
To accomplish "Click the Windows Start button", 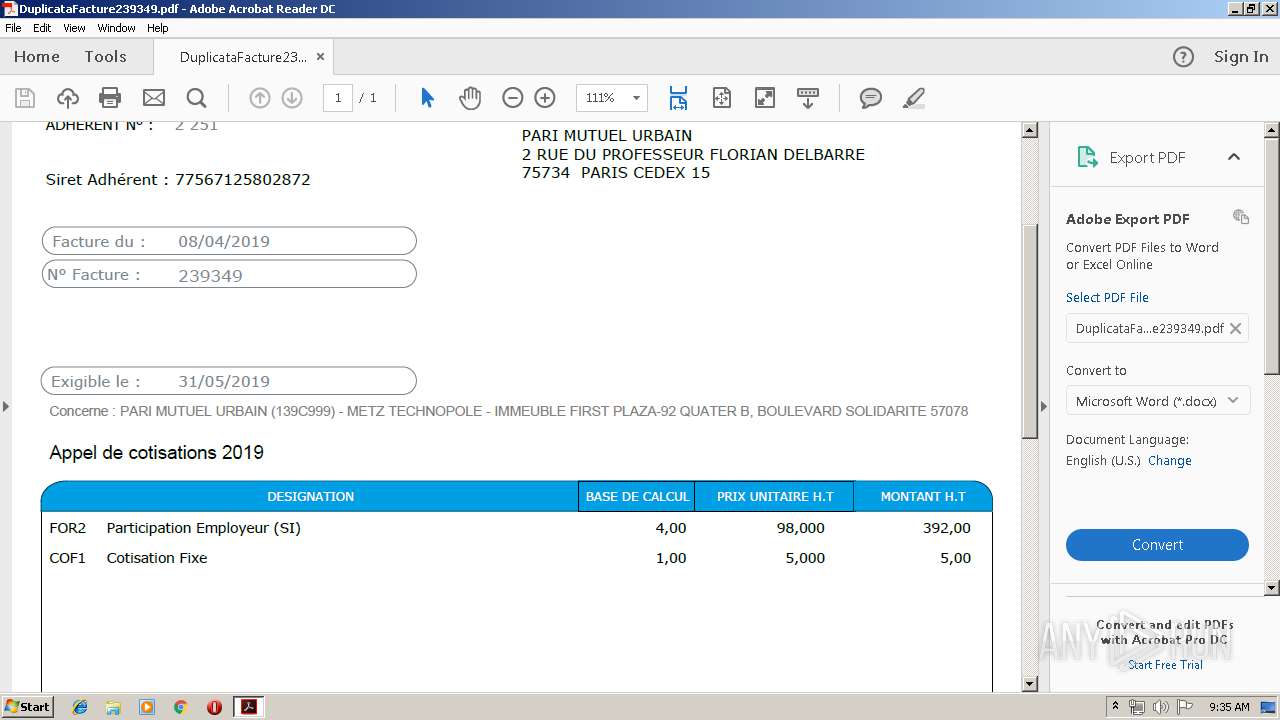I will pyautogui.click(x=28, y=707).
